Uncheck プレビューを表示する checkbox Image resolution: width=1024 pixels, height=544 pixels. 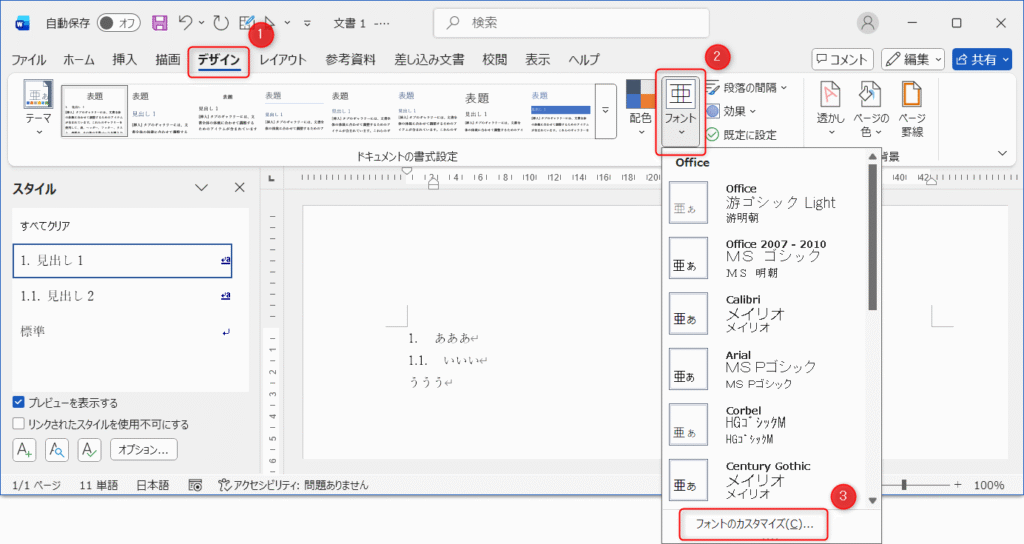tap(19, 402)
